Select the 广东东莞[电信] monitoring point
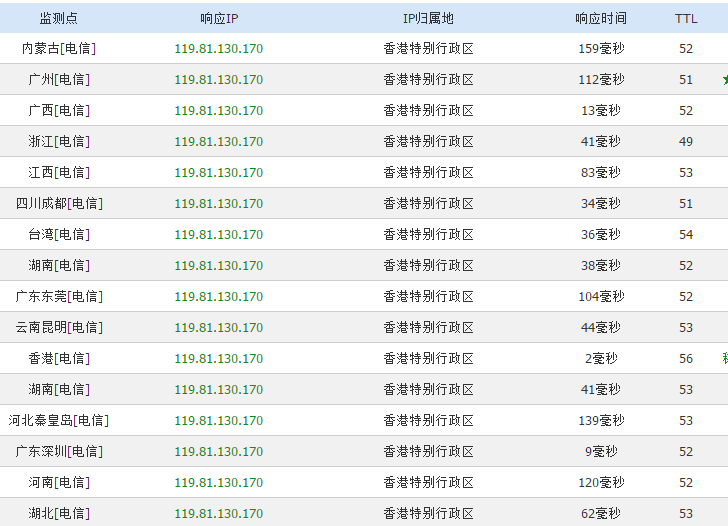This screenshot has width=728, height=526. [x=58, y=296]
